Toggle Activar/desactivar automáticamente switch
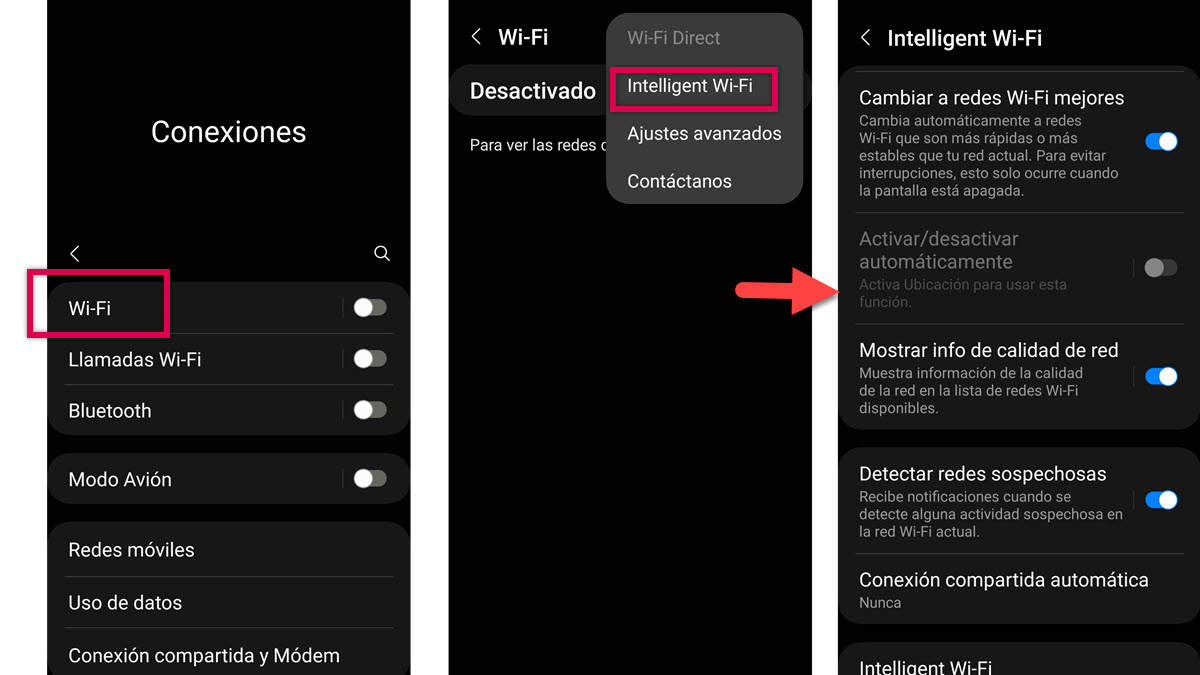 (1161, 268)
